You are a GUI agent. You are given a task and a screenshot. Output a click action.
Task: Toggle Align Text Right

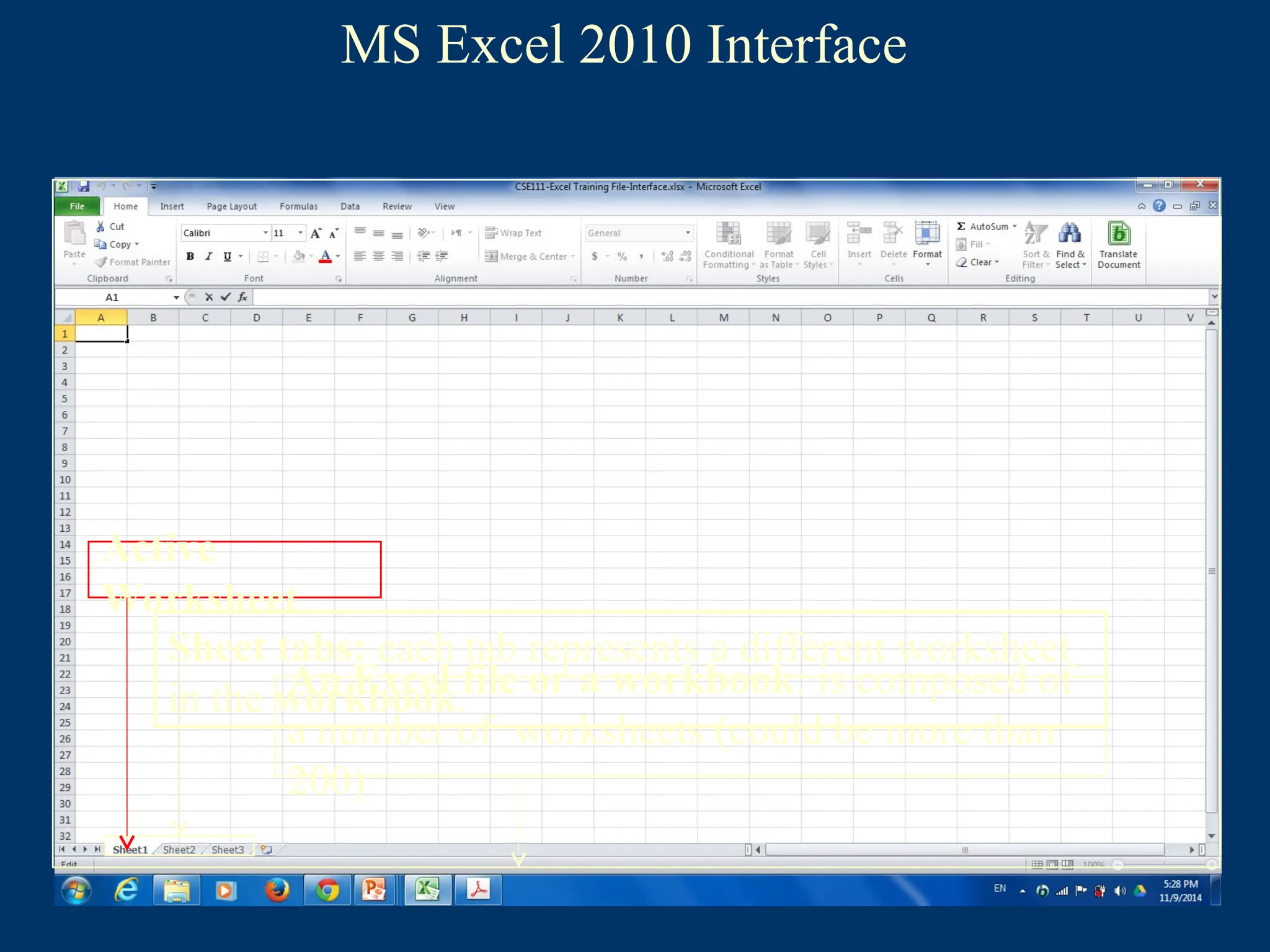[x=397, y=257]
